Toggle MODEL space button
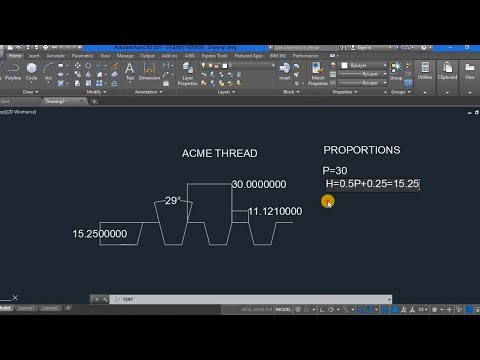The height and width of the screenshot is (360, 480). pyautogui.click(x=283, y=310)
